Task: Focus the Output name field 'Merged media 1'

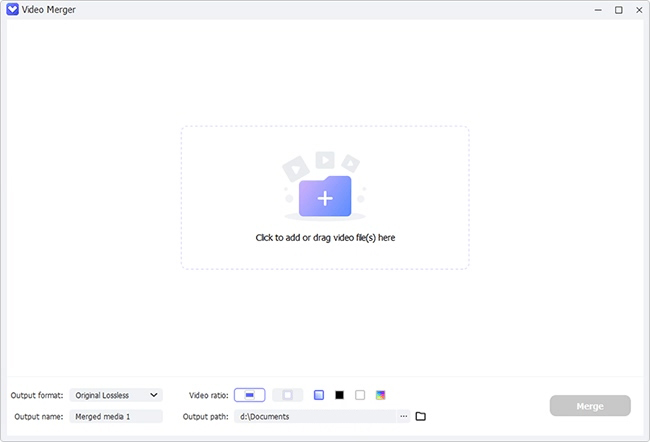Action: pos(116,416)
